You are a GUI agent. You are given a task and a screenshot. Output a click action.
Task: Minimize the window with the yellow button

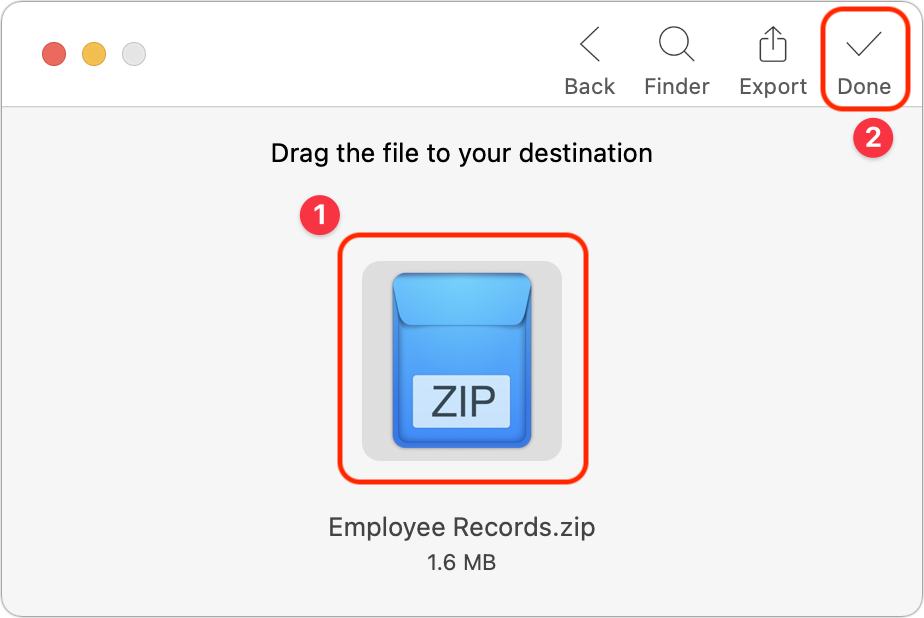(94, 54)
